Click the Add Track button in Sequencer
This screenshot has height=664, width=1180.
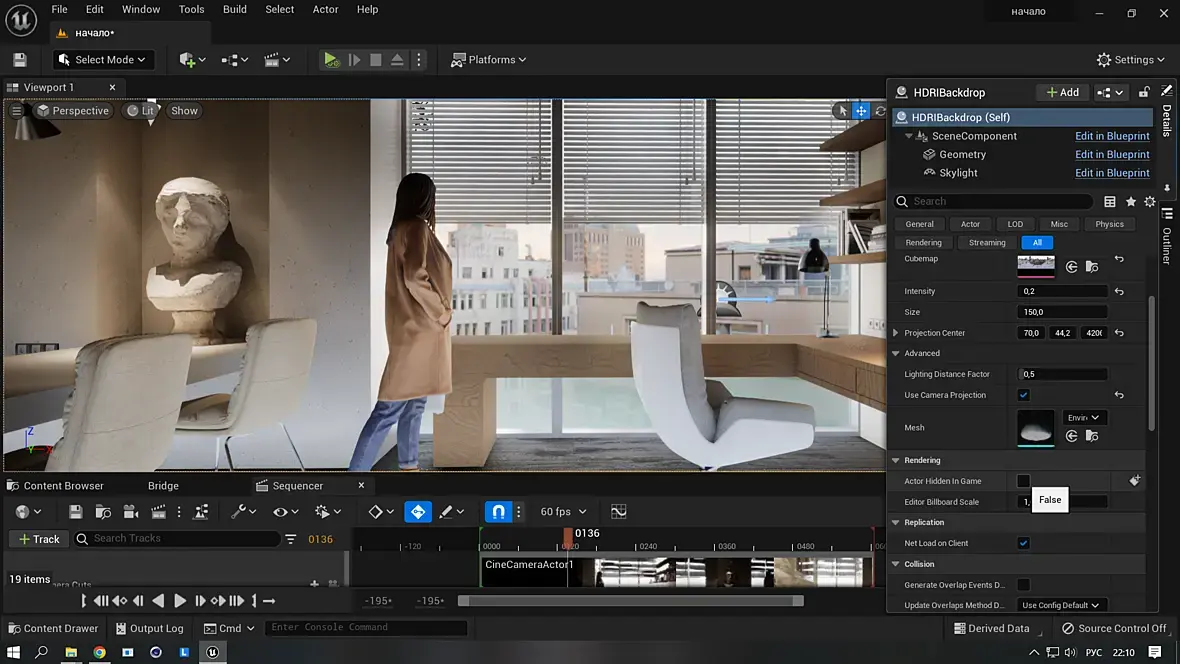tap(38, 539)
